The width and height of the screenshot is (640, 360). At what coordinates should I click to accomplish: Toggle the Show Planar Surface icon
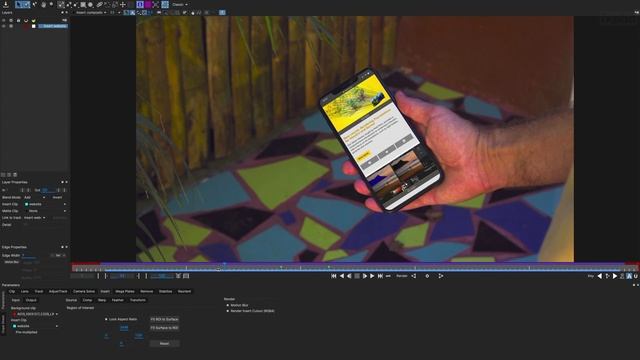[x=140, y=4]
